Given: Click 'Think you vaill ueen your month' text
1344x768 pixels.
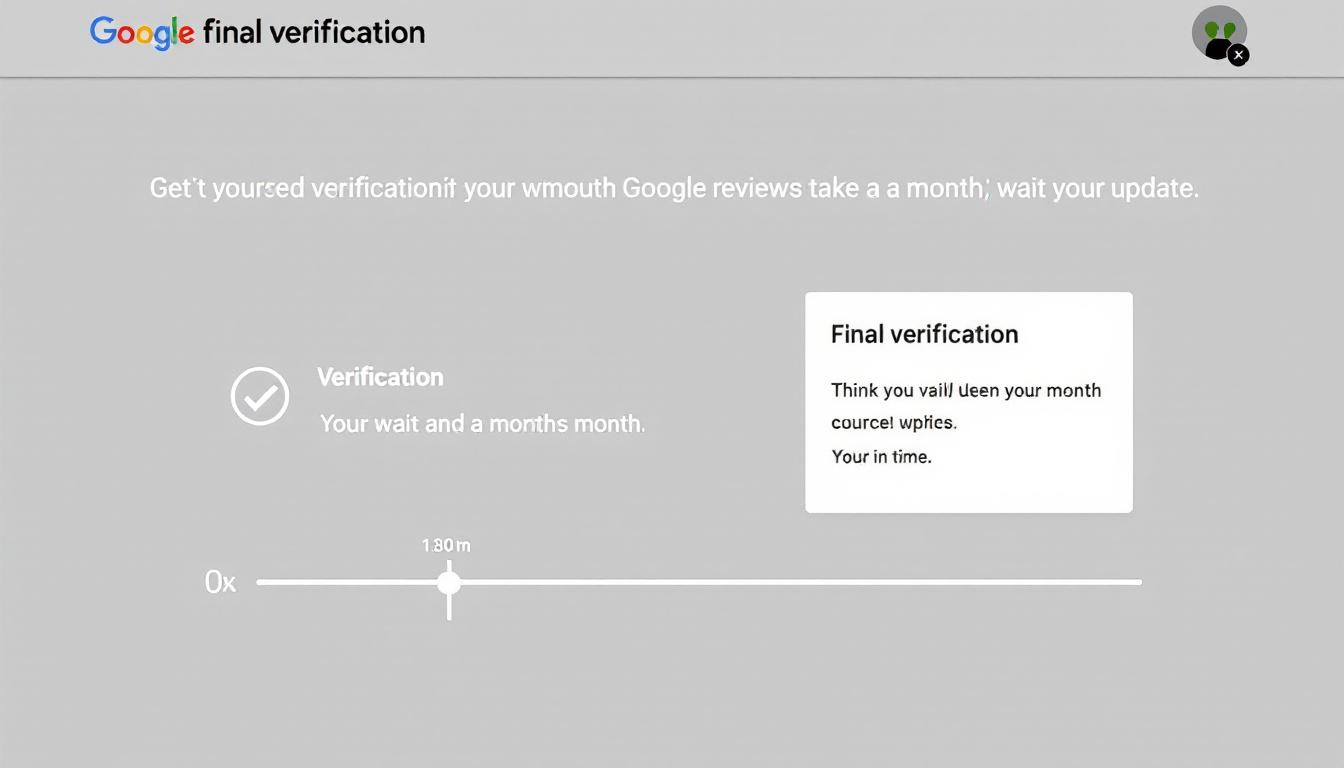Looking at the screenshot, I should [966, 390].
